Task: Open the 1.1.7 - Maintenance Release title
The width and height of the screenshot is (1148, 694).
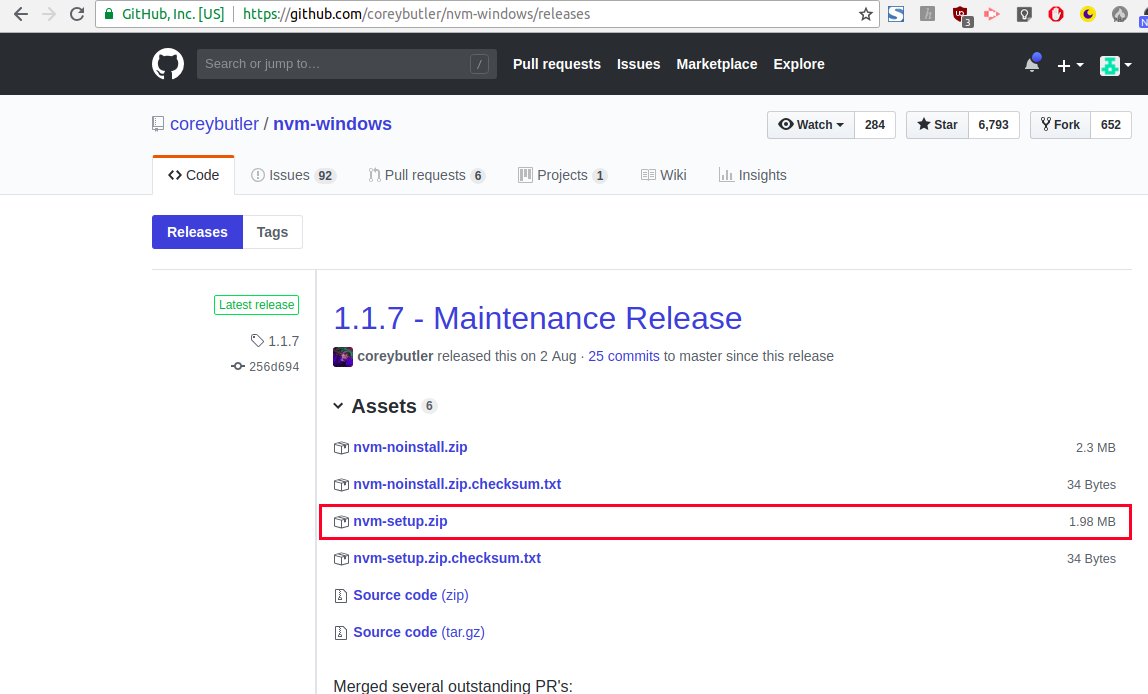Action: point(537,318)
